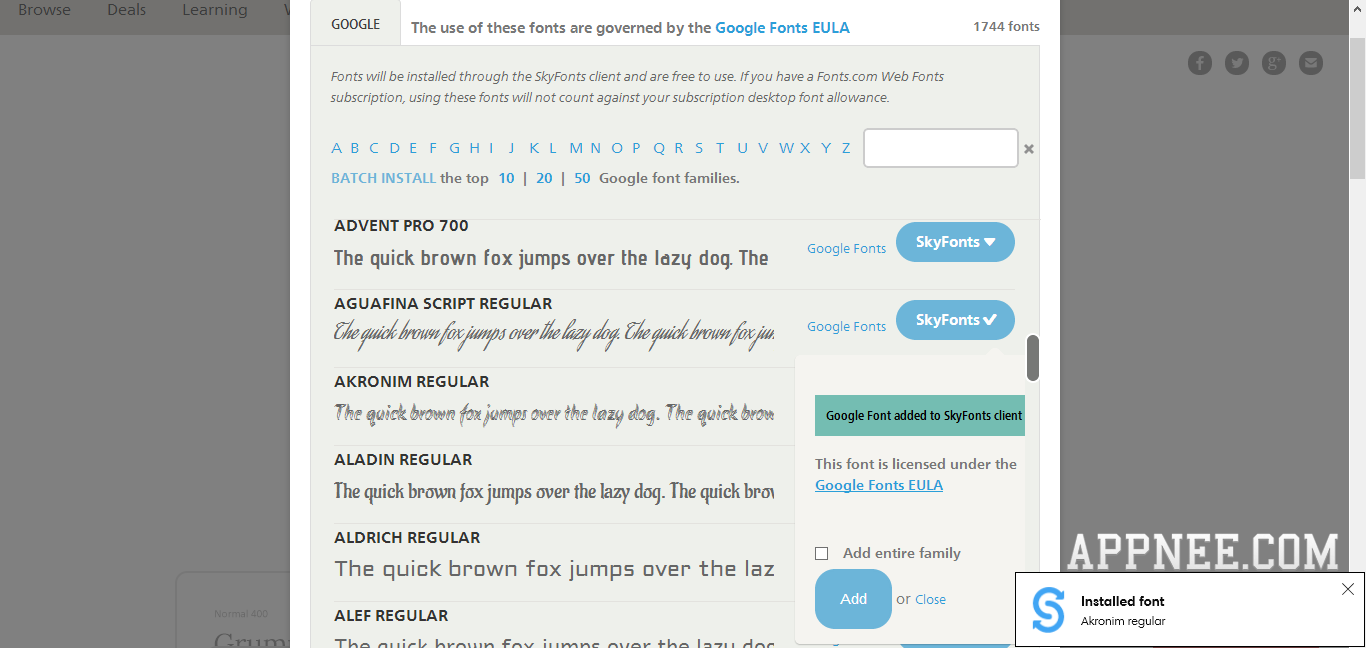Close the SkyFonts popup via Close link
This screenshot has width=1366, height=648.
[930, 600]
